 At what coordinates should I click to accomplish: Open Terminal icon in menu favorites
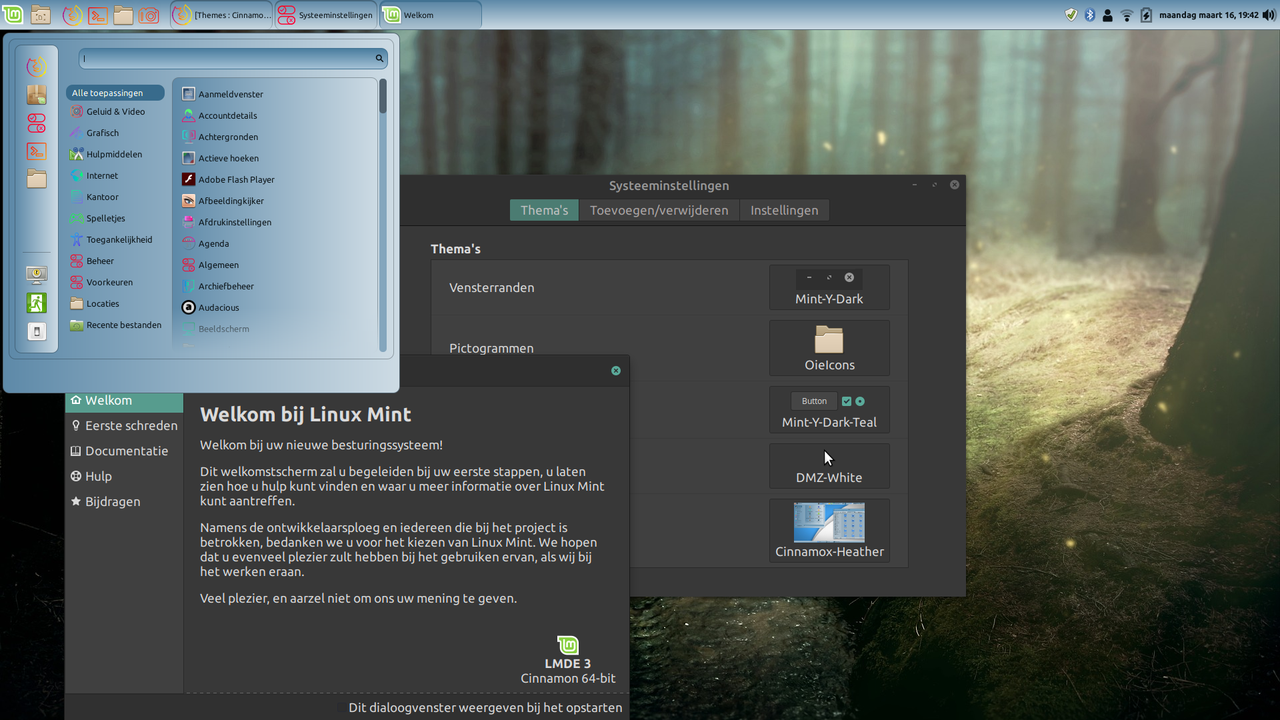click(36, 151)
